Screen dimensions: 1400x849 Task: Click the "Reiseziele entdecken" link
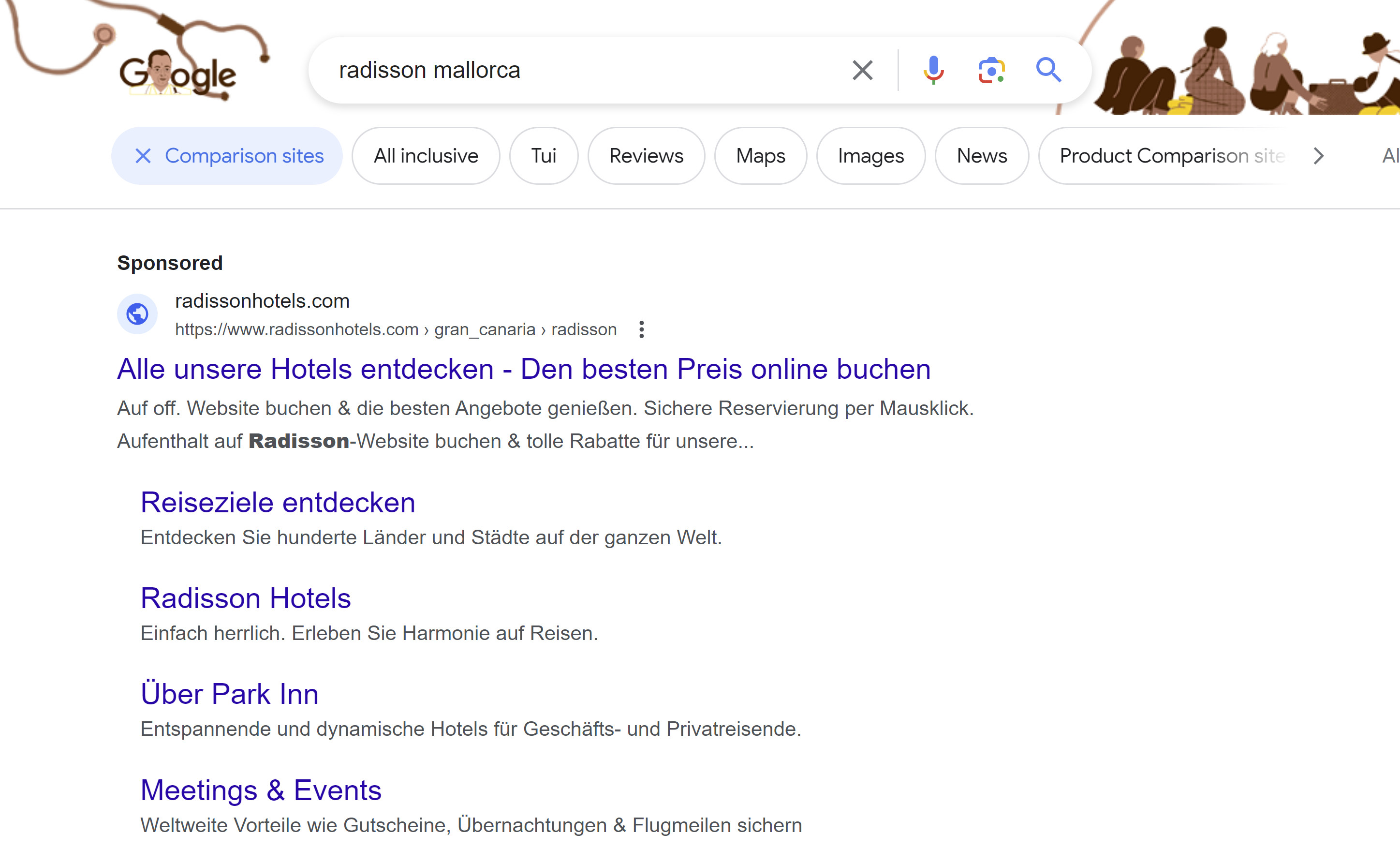277,502
